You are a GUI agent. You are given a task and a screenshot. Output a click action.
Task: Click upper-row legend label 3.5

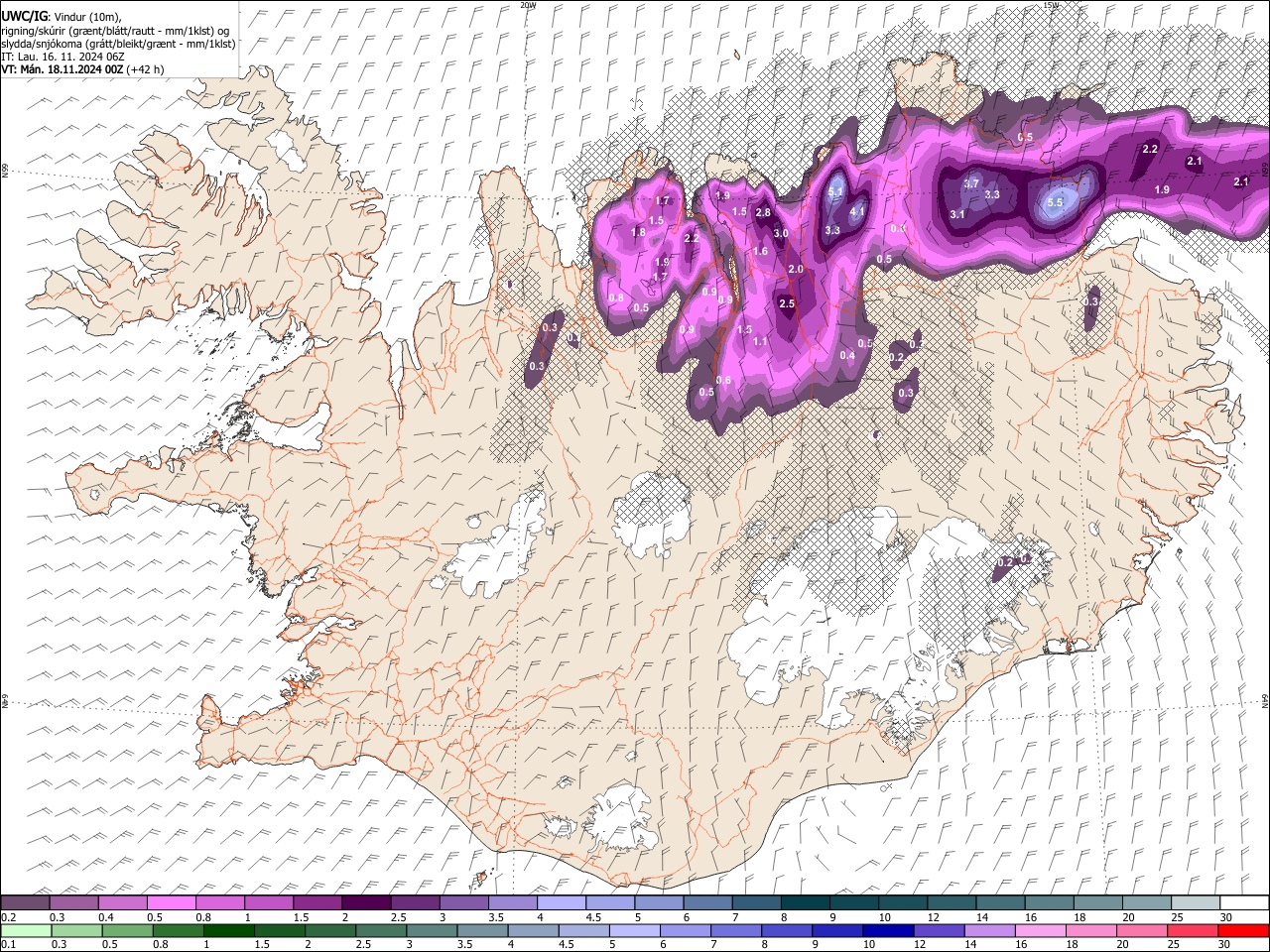[495, 917]
